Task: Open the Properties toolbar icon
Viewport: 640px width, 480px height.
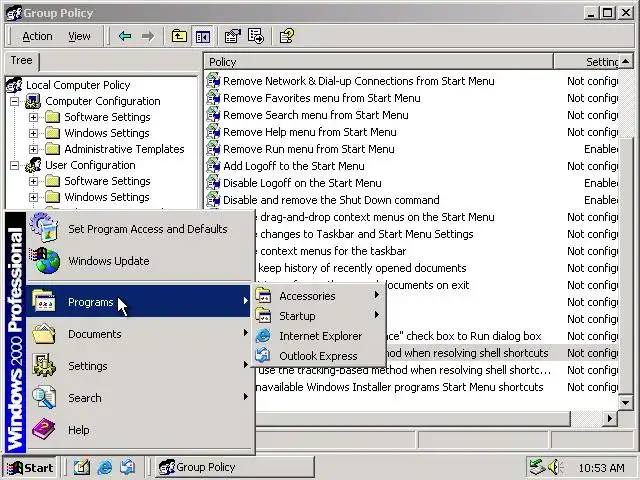Action: [x=233, y=36]
